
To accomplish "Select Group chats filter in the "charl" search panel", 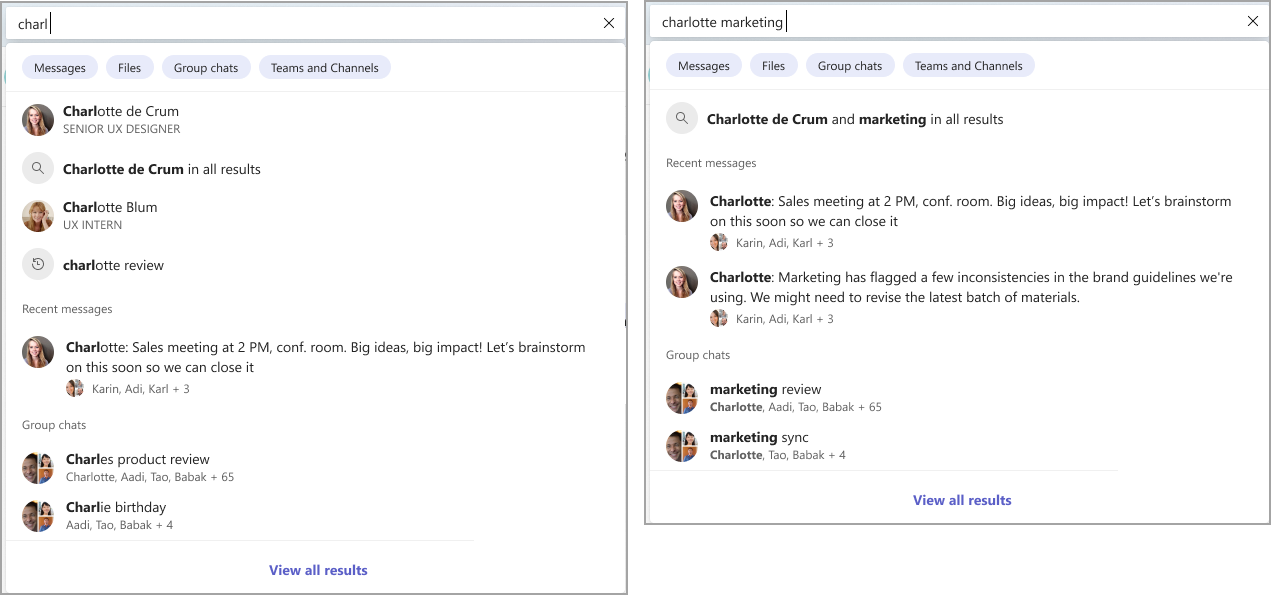I will pyautogui.click(x=206, y=68).
